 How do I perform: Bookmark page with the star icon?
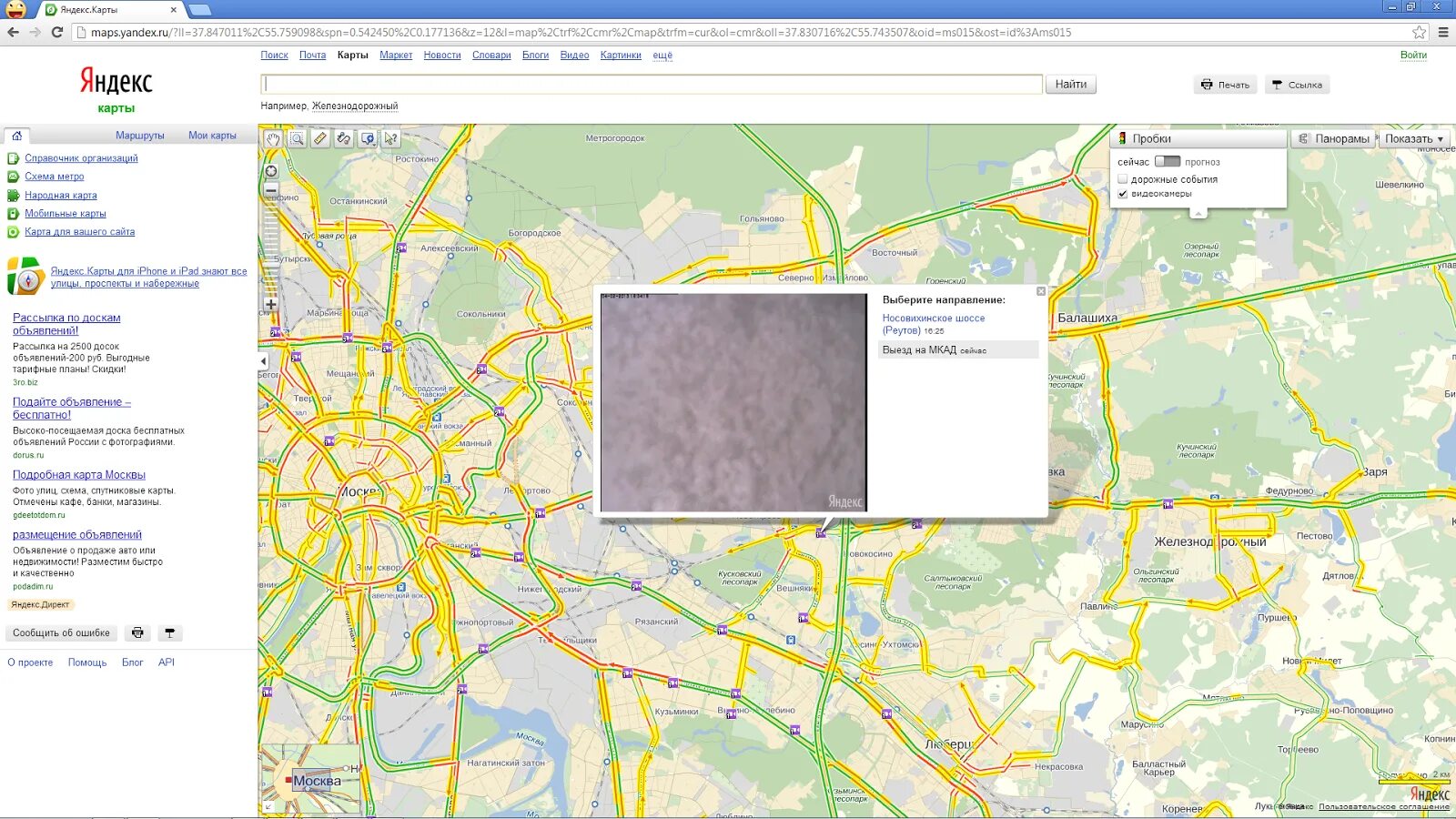click(1420, 32)
